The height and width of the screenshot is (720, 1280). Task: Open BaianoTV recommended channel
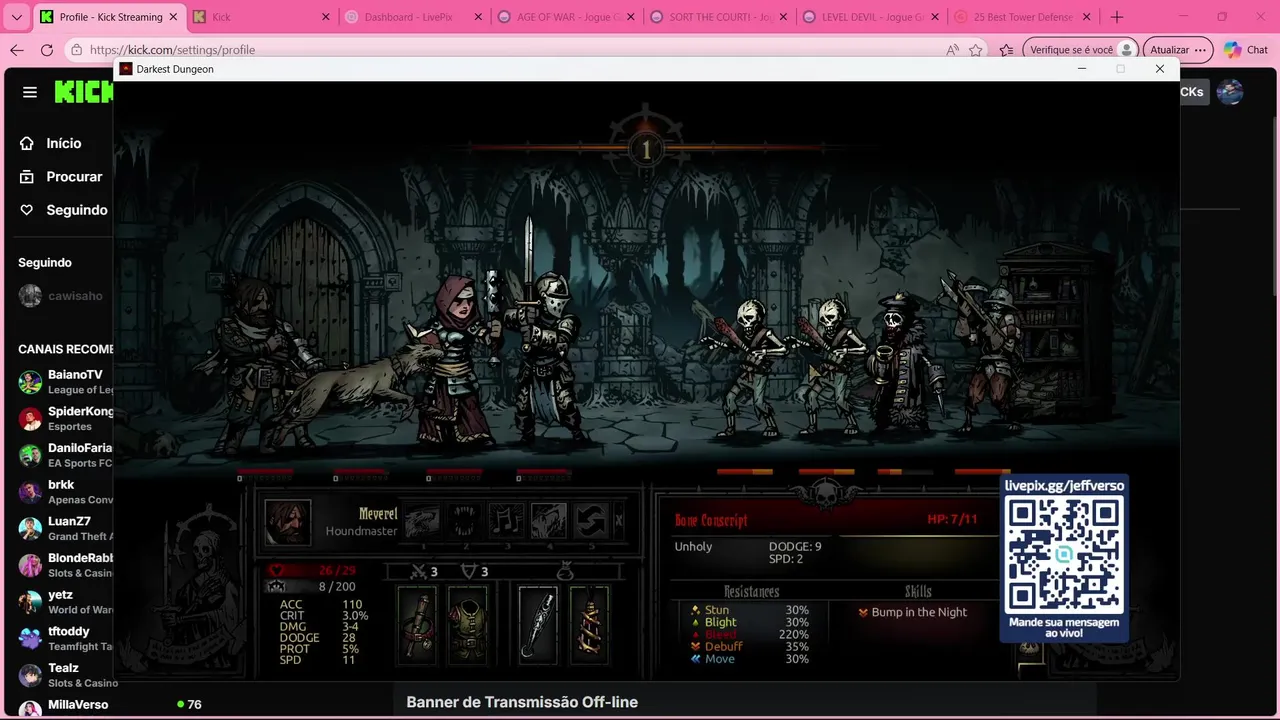click(x=65, y=382)
